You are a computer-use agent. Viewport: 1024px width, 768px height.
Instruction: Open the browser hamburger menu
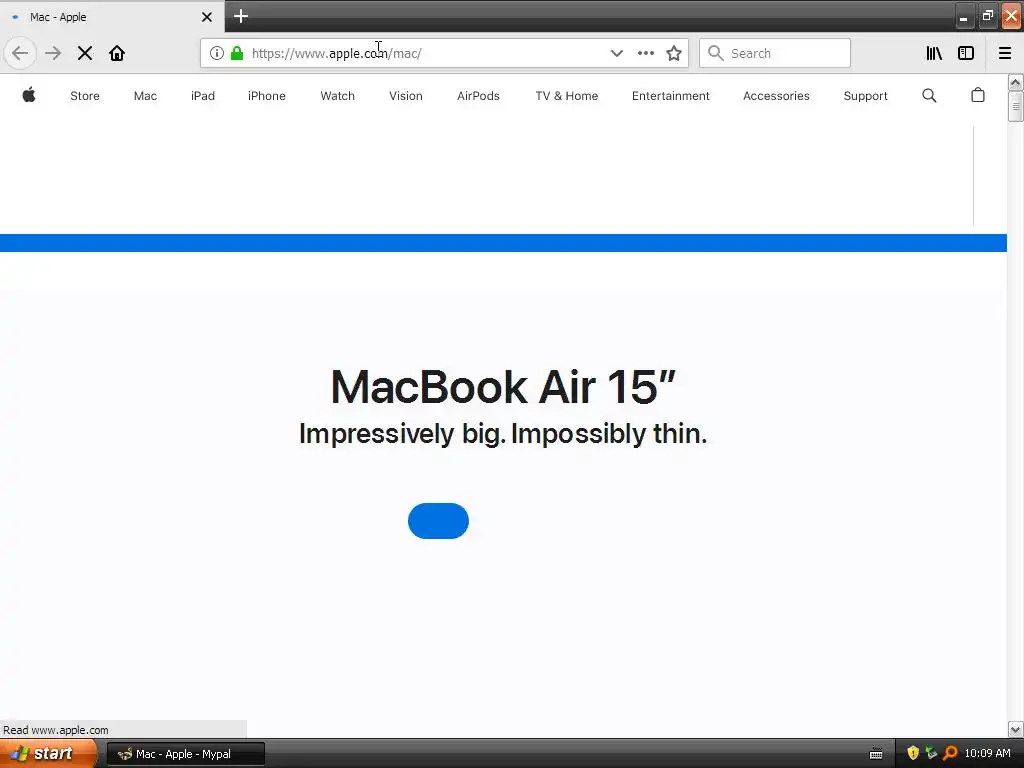click(x=1005, y=53)
